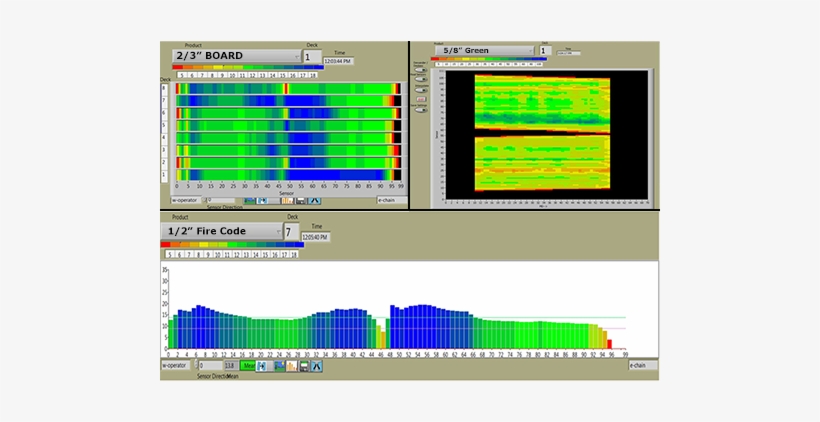Viewport: 820px width, 422px height.
Task: Open the 2/3" BOARD product dropdown
Action: pyautogui.click(x=237, y=56)
